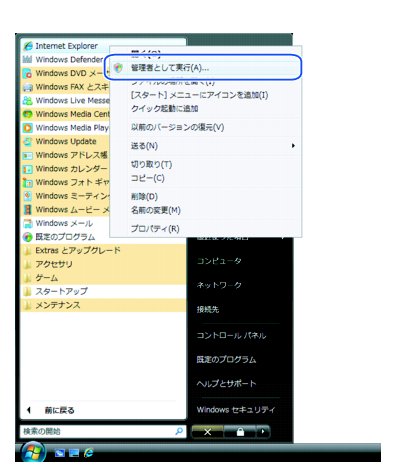This screenshot has height=474, width=395.
Task: Expand the スタートアップ folder
Action: pyautogui.click(x=103, y=292)
